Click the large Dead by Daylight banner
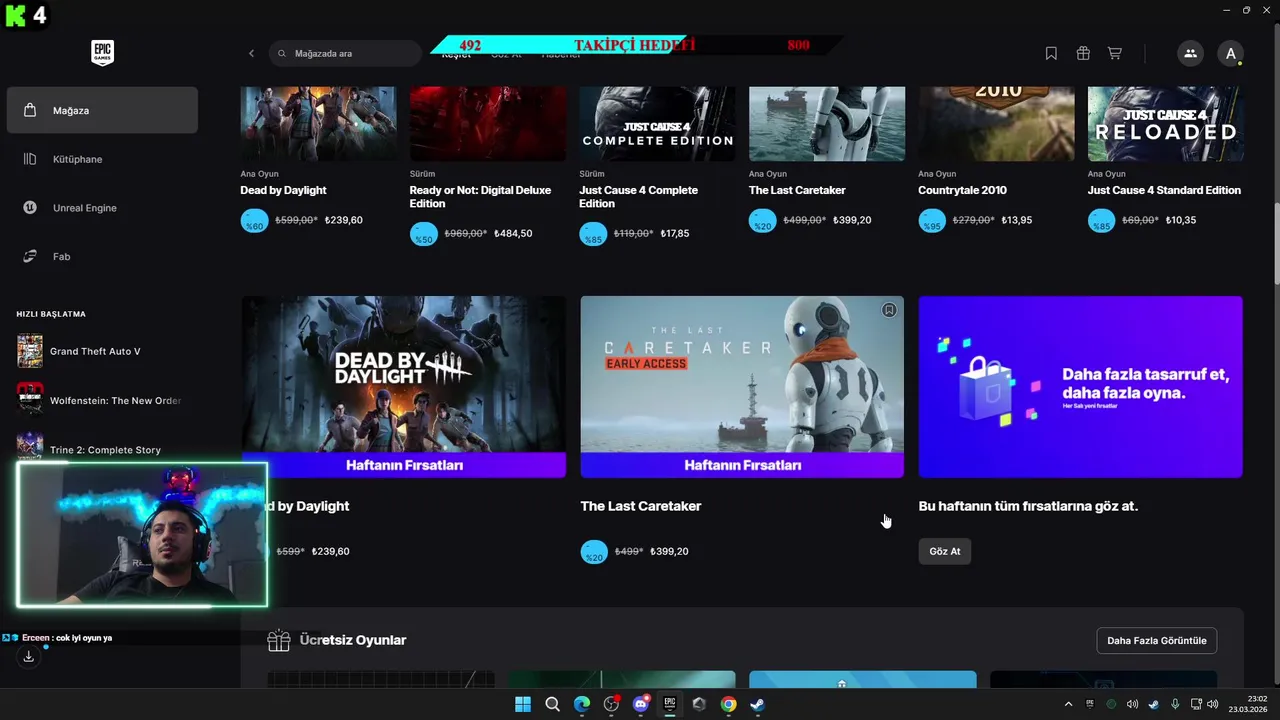Image resolution: width=1280 pixels, height=720 pixels. [403, 386]
